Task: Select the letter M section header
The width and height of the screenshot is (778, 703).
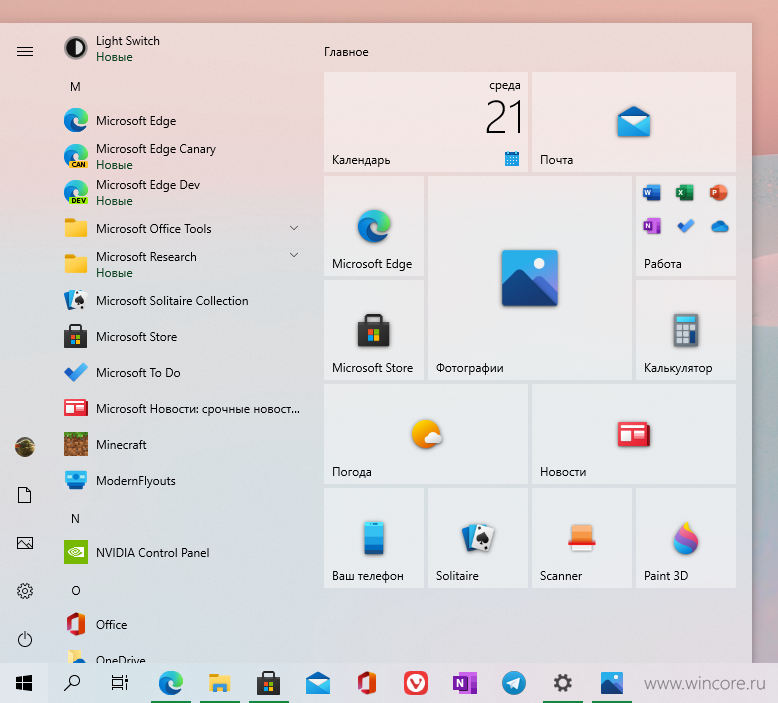Action: pyautogui.click(x=75, y=87)
